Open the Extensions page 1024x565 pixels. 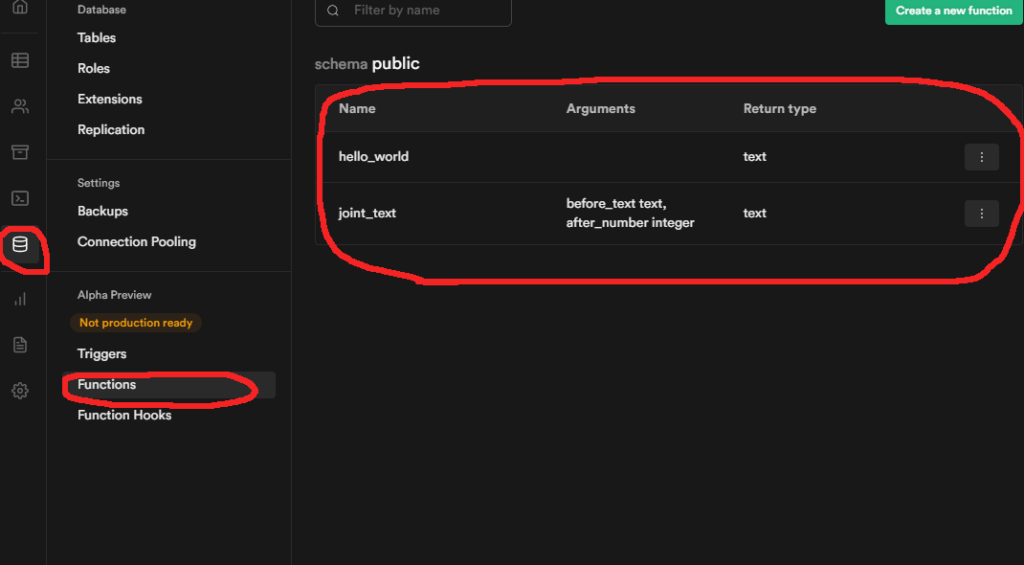(110, 99)
